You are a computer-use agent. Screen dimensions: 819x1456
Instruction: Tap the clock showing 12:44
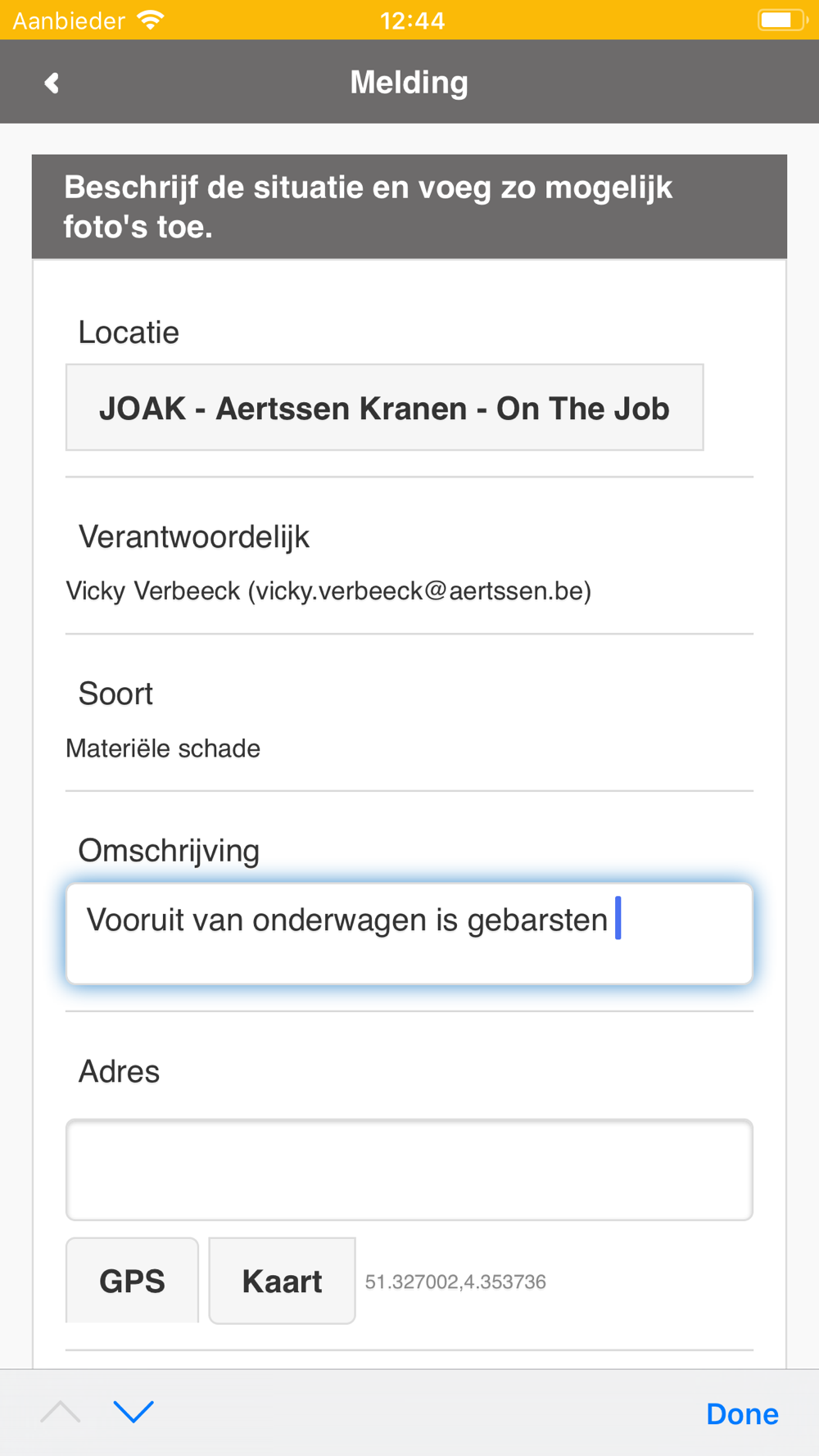pos(412,20)
